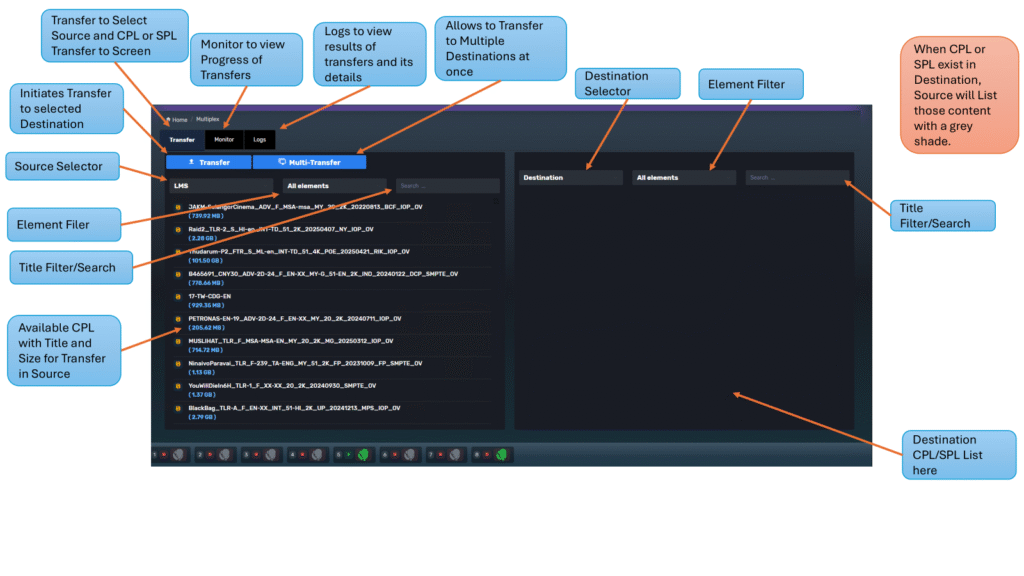Click the yellow icon beside the BlackBag_TLR-A CPL
Viewport: 1024px width, 576px height.
178,411
